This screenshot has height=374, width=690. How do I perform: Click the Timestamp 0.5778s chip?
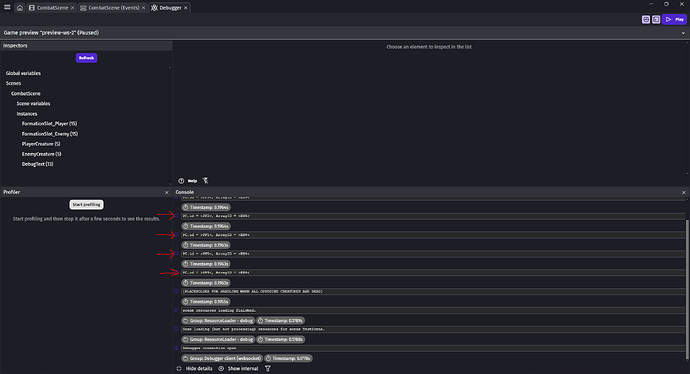point(288,359)
